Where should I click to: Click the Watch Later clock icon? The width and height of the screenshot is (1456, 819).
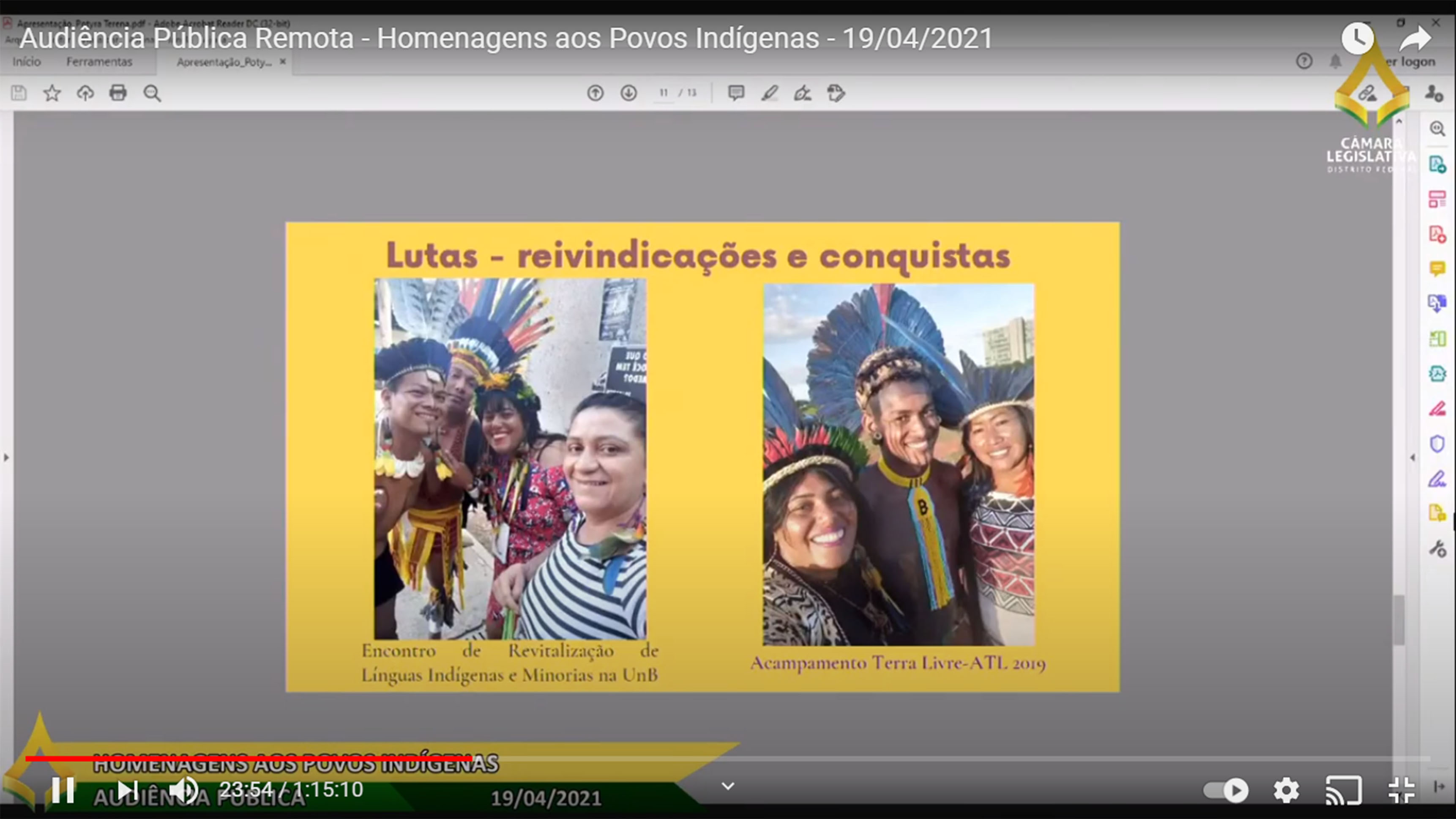click(1357, 38)
